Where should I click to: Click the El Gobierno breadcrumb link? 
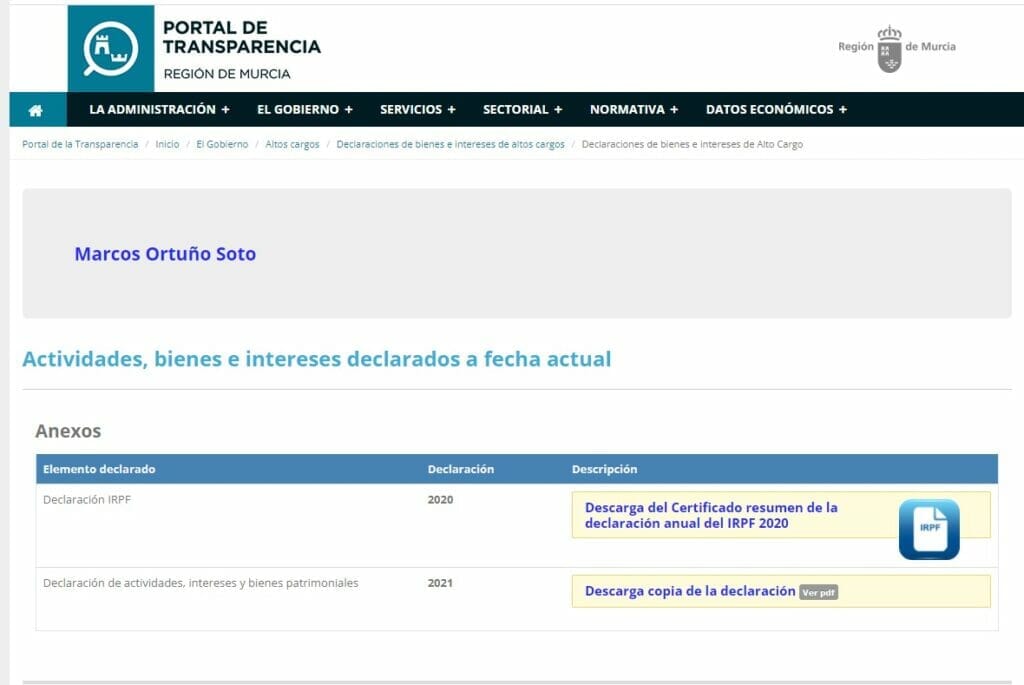tap(224, 144)
